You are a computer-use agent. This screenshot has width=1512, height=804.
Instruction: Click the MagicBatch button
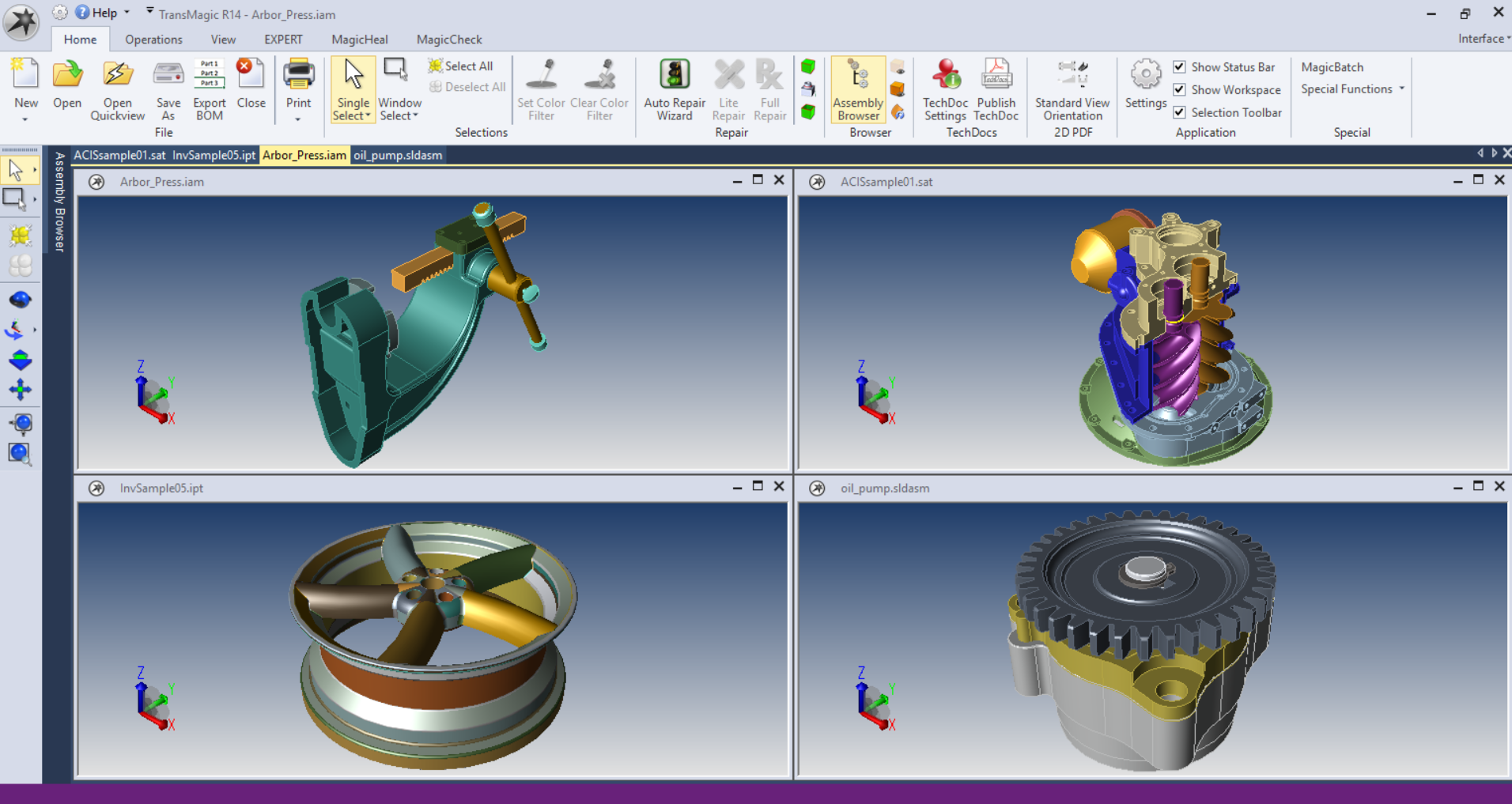coord(1332,67)
